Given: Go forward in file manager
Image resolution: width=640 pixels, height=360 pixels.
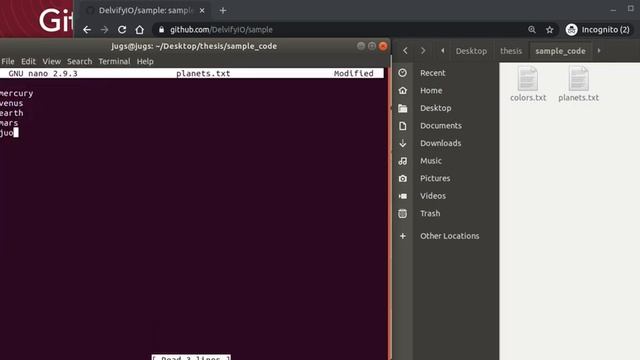Looking at the screenshot, I should click(x=423, y=51).
